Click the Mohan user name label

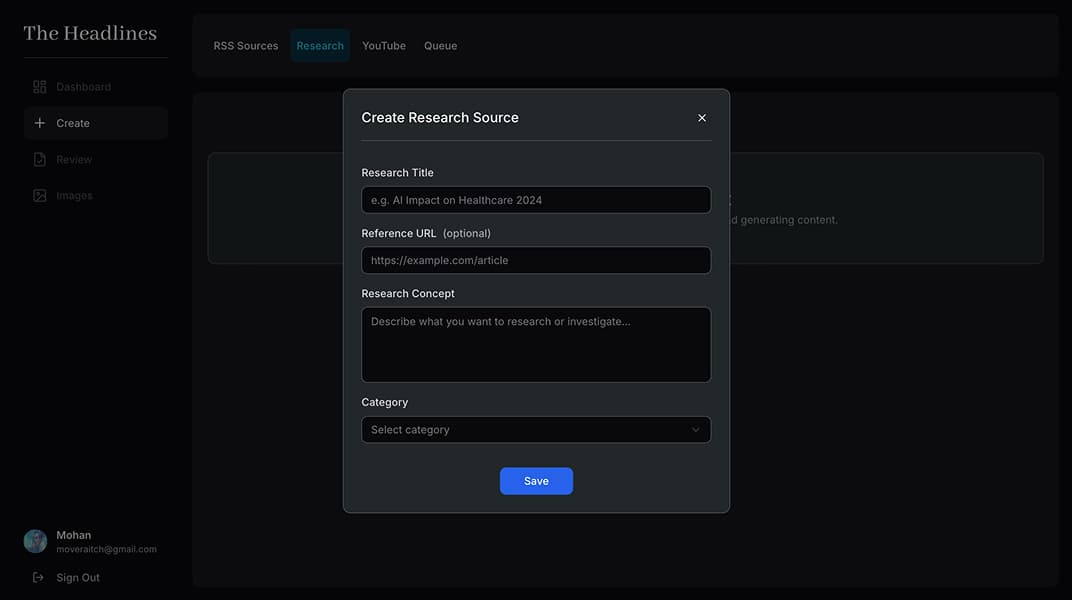pos(74,535)
